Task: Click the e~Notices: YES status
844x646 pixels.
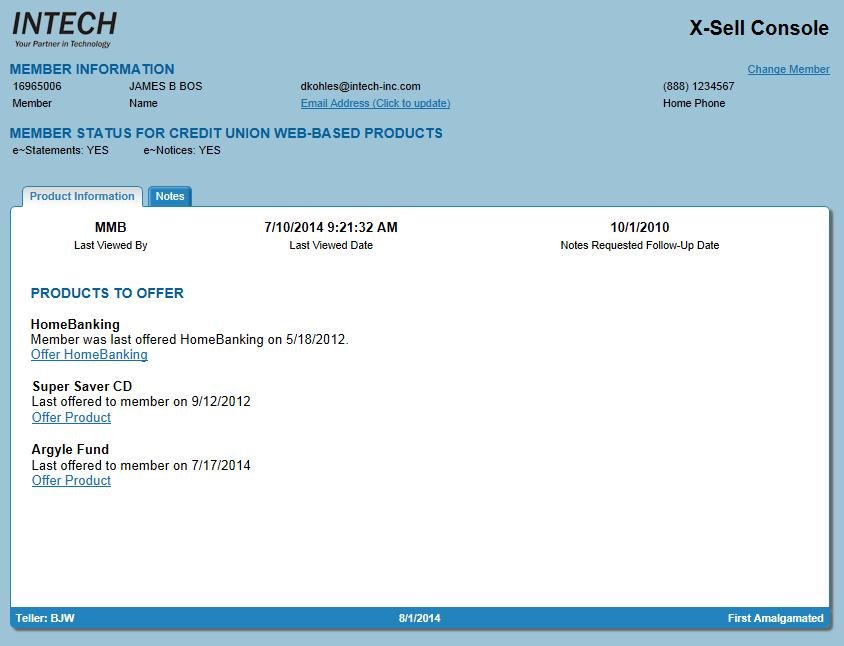Action: click(x=182, y=151)
